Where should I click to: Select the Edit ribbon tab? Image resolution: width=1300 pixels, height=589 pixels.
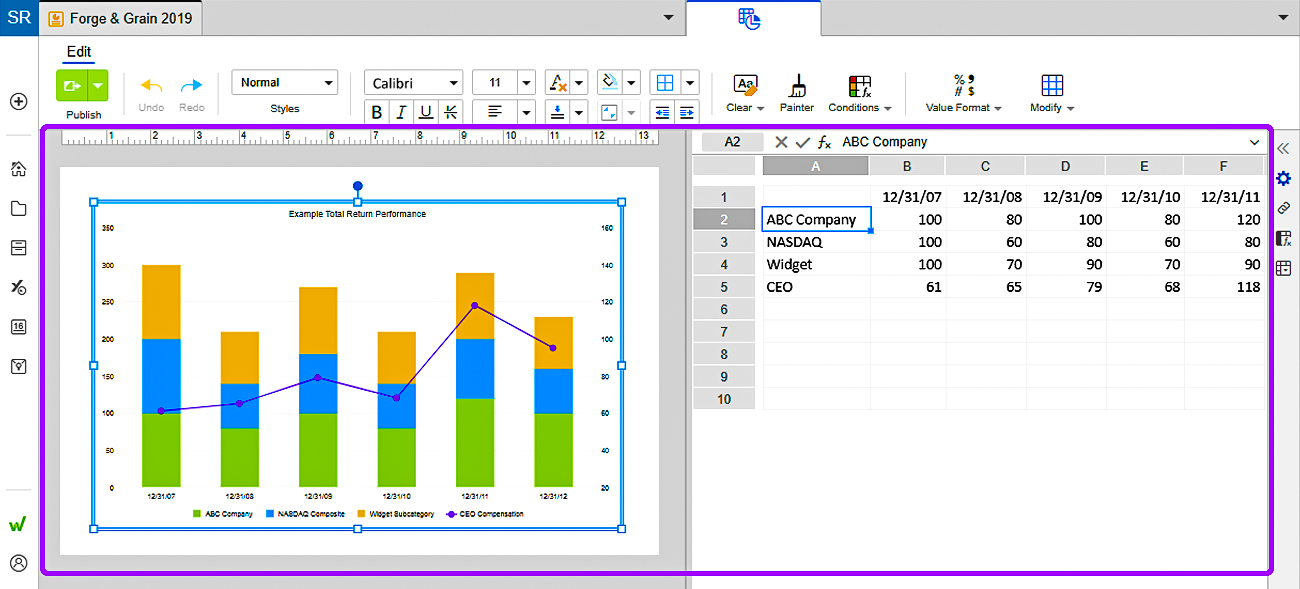click(x=79, y=52)
